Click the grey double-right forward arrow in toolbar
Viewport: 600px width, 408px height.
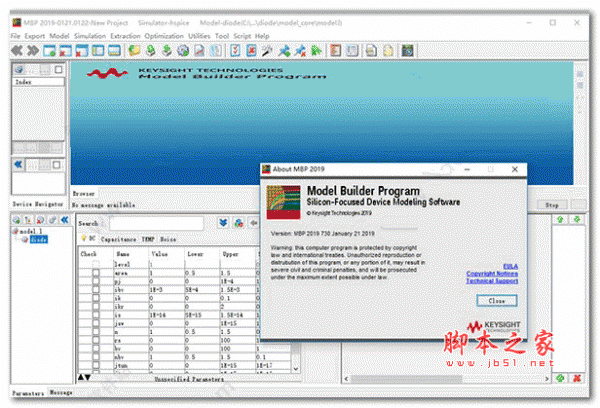(x=33, y=51)
